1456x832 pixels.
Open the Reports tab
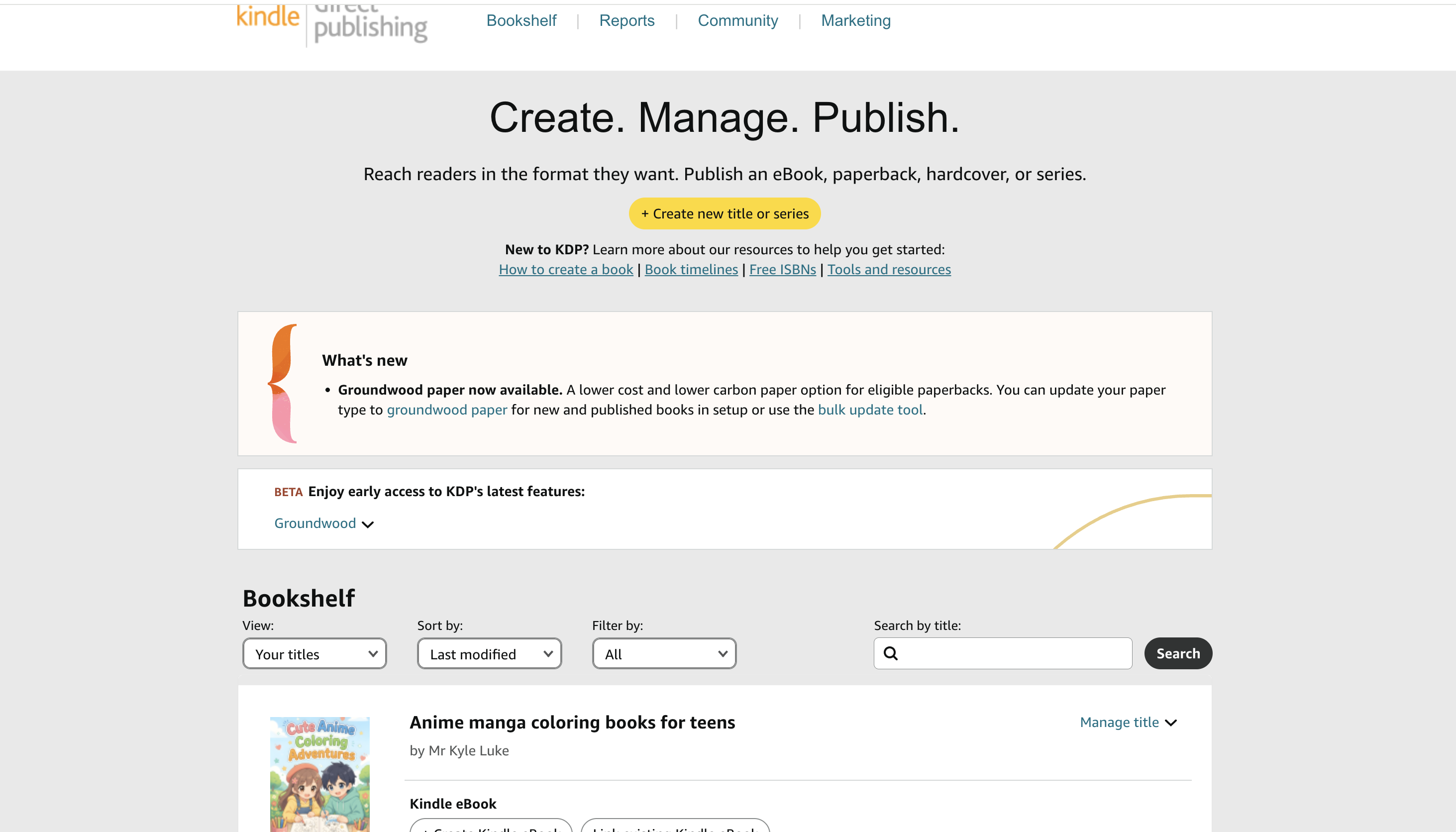[x=627, y=20]
